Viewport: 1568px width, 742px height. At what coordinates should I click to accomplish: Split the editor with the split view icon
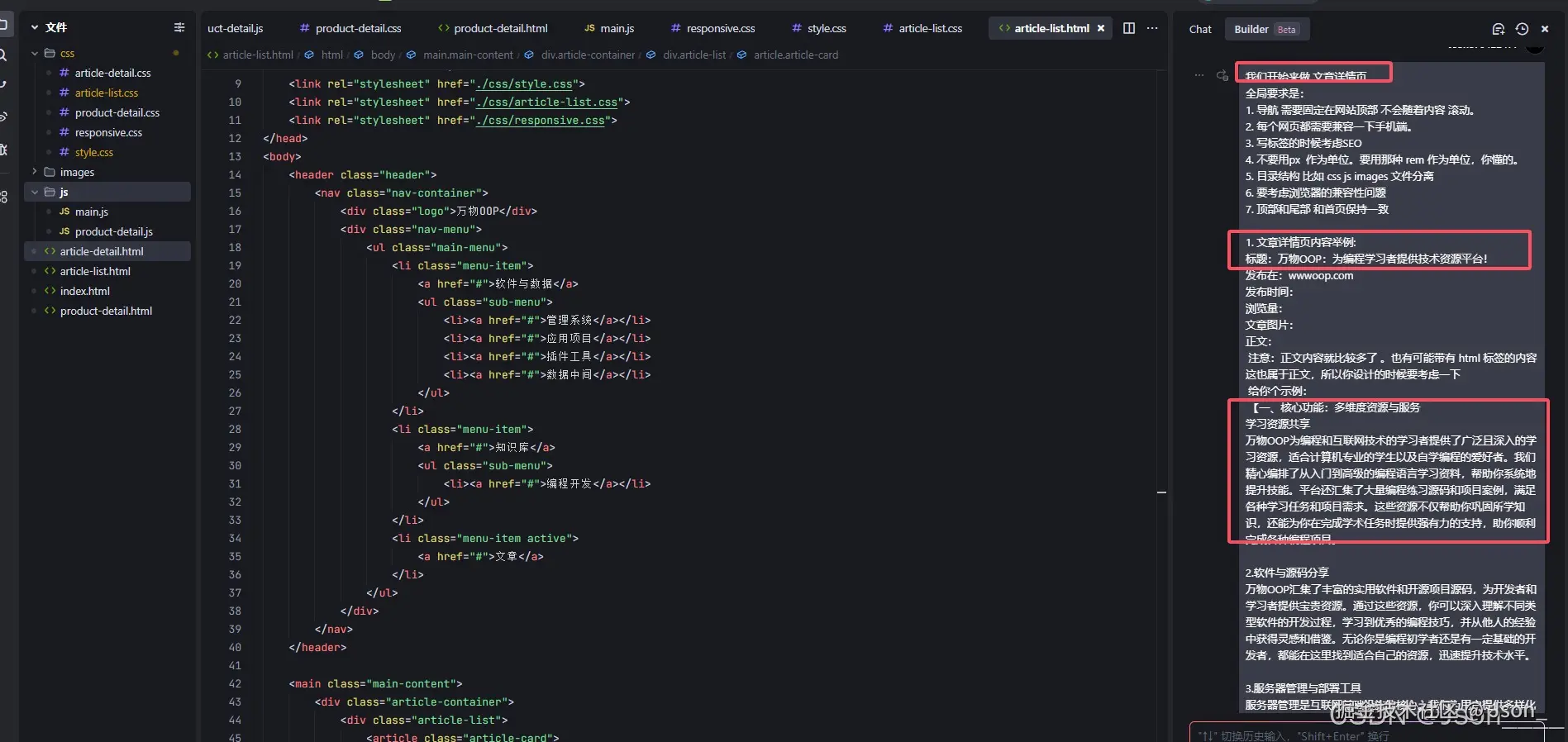(1129, 28)
